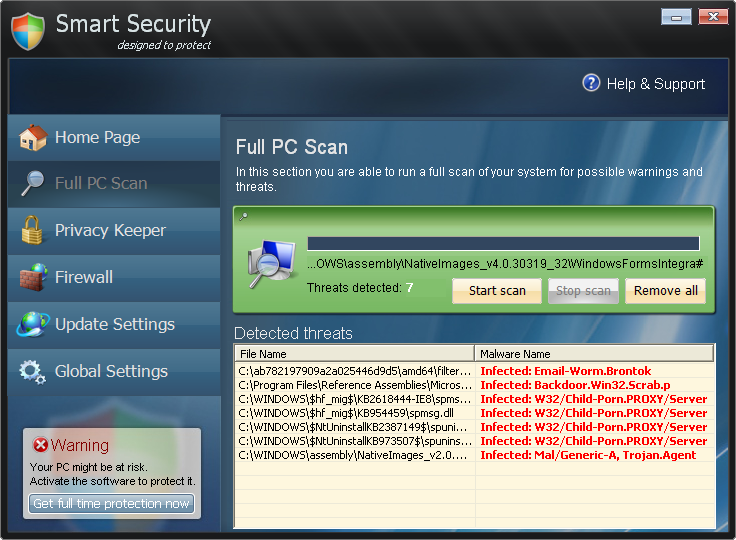Open the Help & Support link
The height and width of the screenshot is (540, 736).
point(656,84)
